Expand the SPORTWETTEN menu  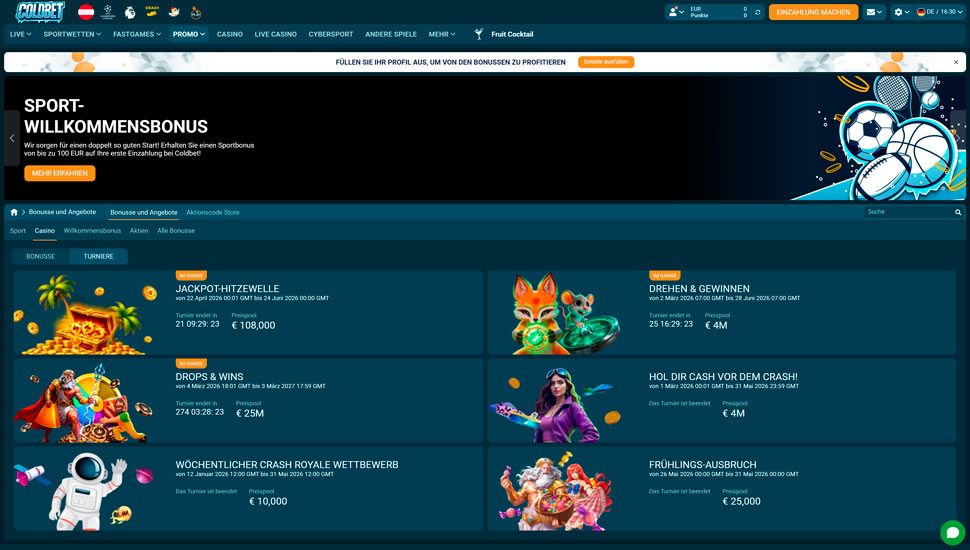72,34
